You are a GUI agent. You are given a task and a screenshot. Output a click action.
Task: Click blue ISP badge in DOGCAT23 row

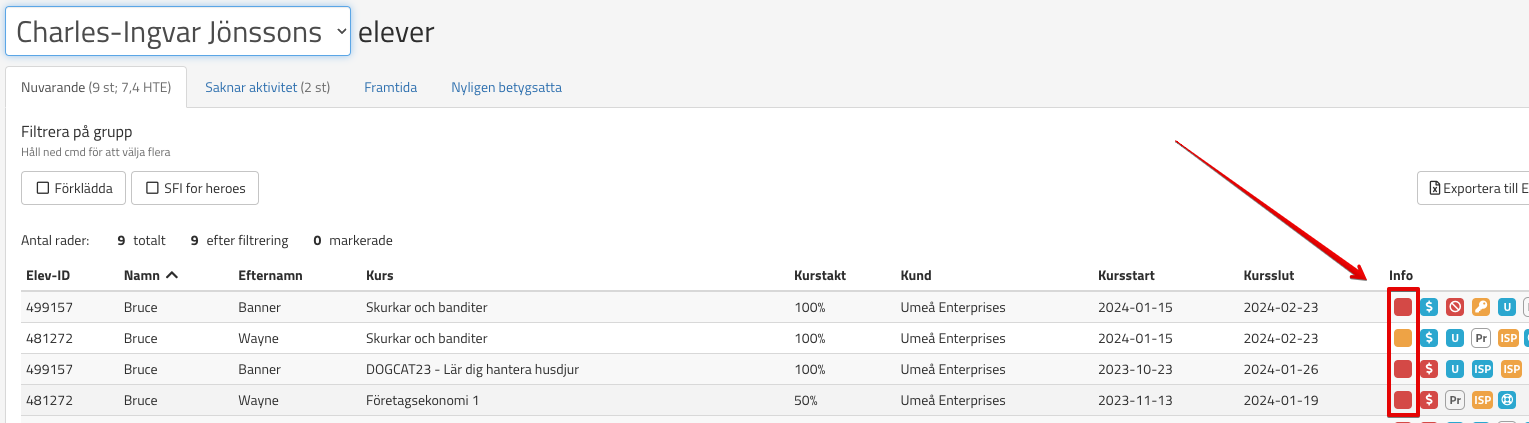point(1482,369)
